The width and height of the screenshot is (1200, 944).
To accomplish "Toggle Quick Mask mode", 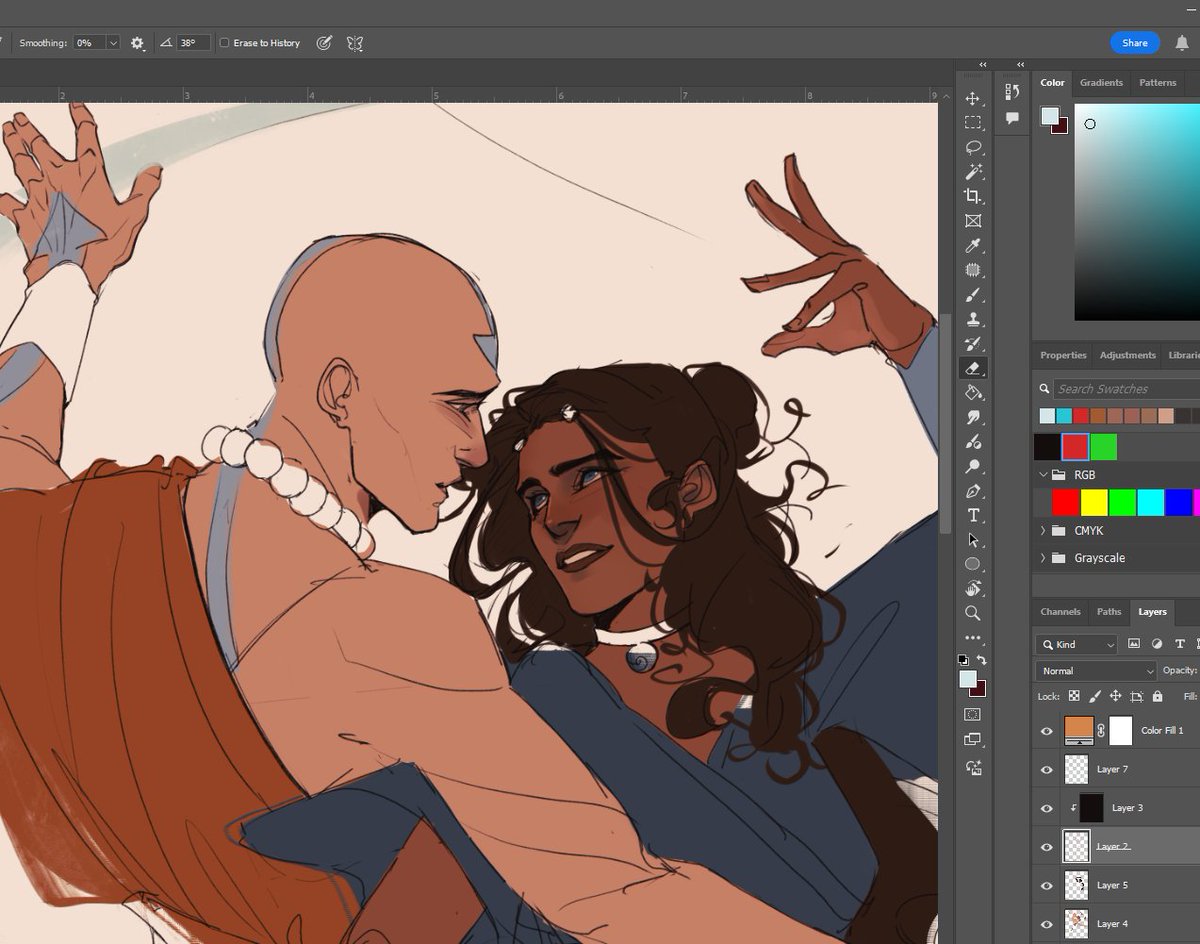I will click(972, 715).
